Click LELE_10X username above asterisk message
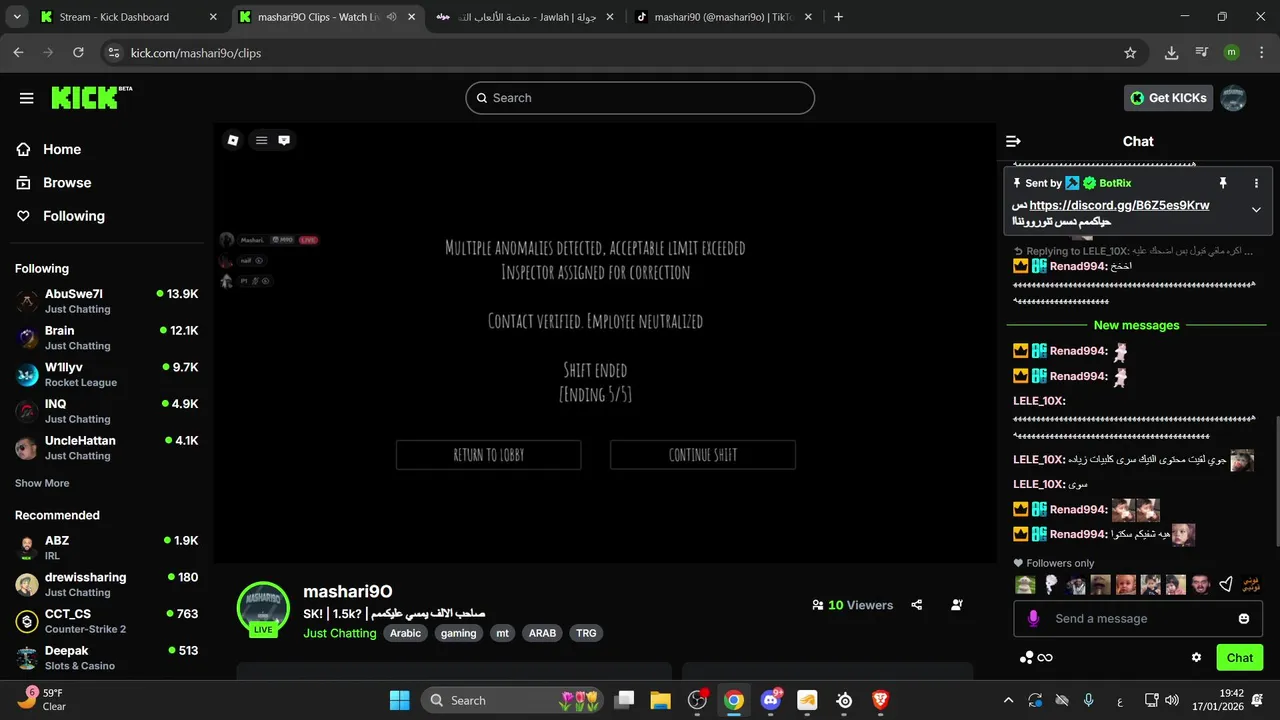Viewport: 1280px width, 720px height. tap(1039, 401)
